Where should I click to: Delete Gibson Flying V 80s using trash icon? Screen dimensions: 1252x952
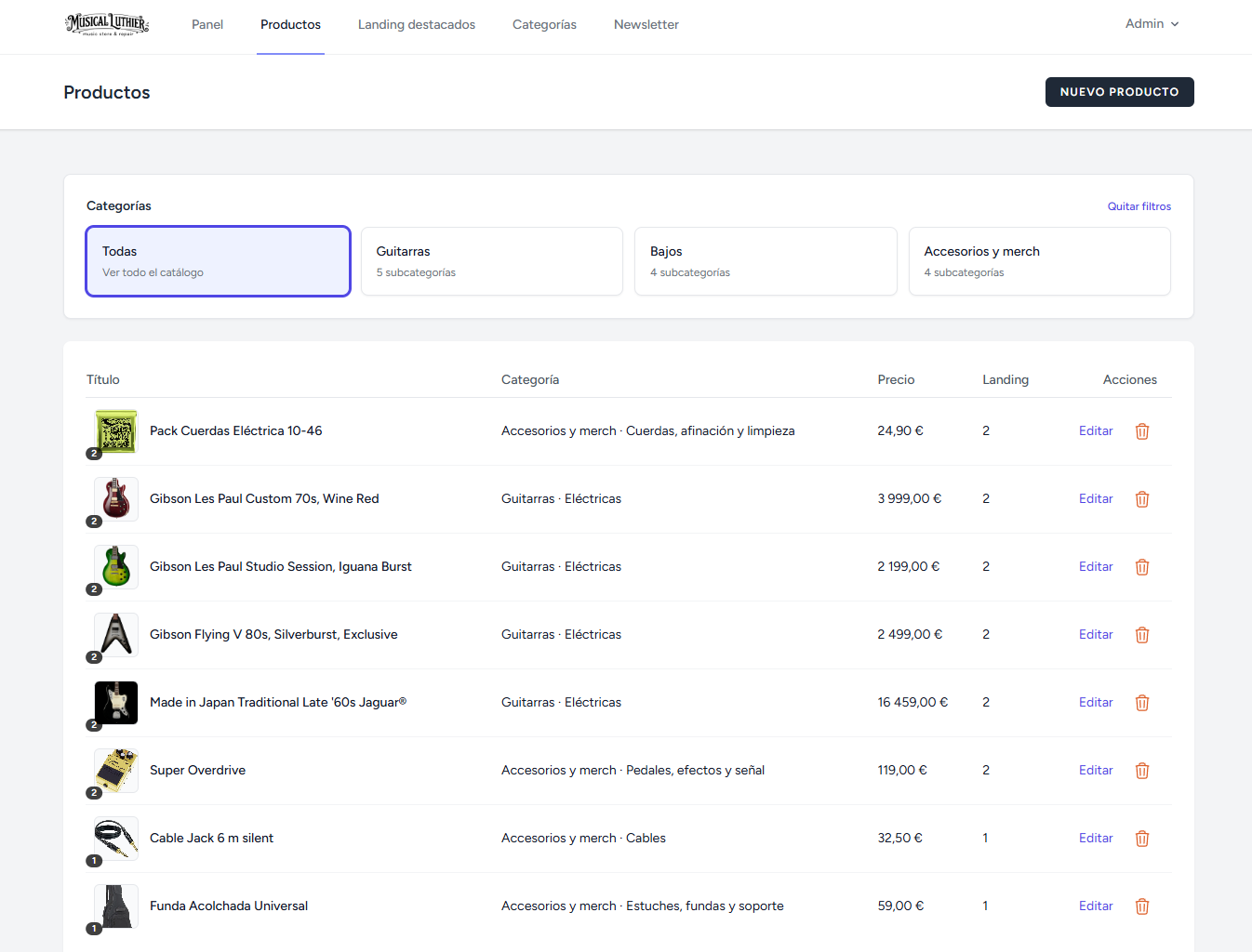(x=1142, y=635)
